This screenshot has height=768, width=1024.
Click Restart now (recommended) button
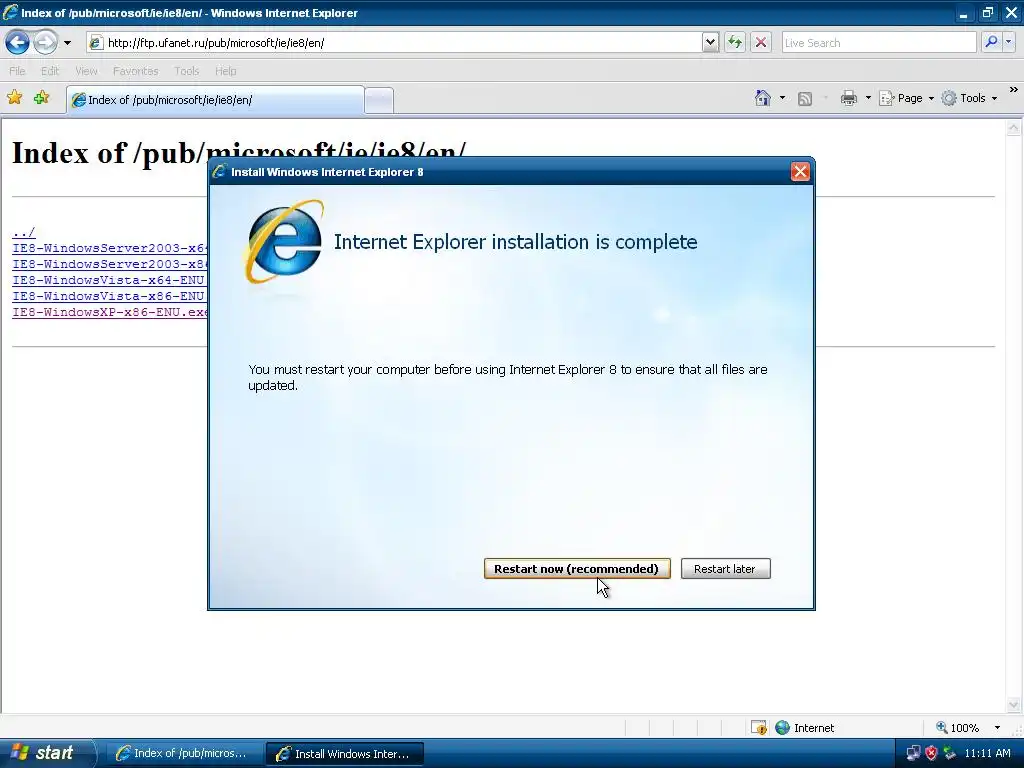pos(577,569)
